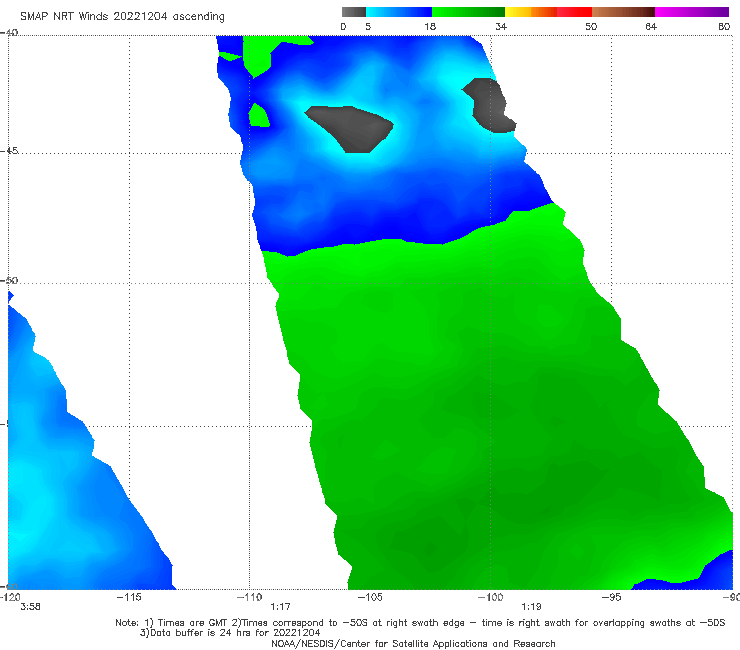This screenshot has height=650, width=740.
Task: Click the longitude label '-100'
Action: click(x=490, y=597)
